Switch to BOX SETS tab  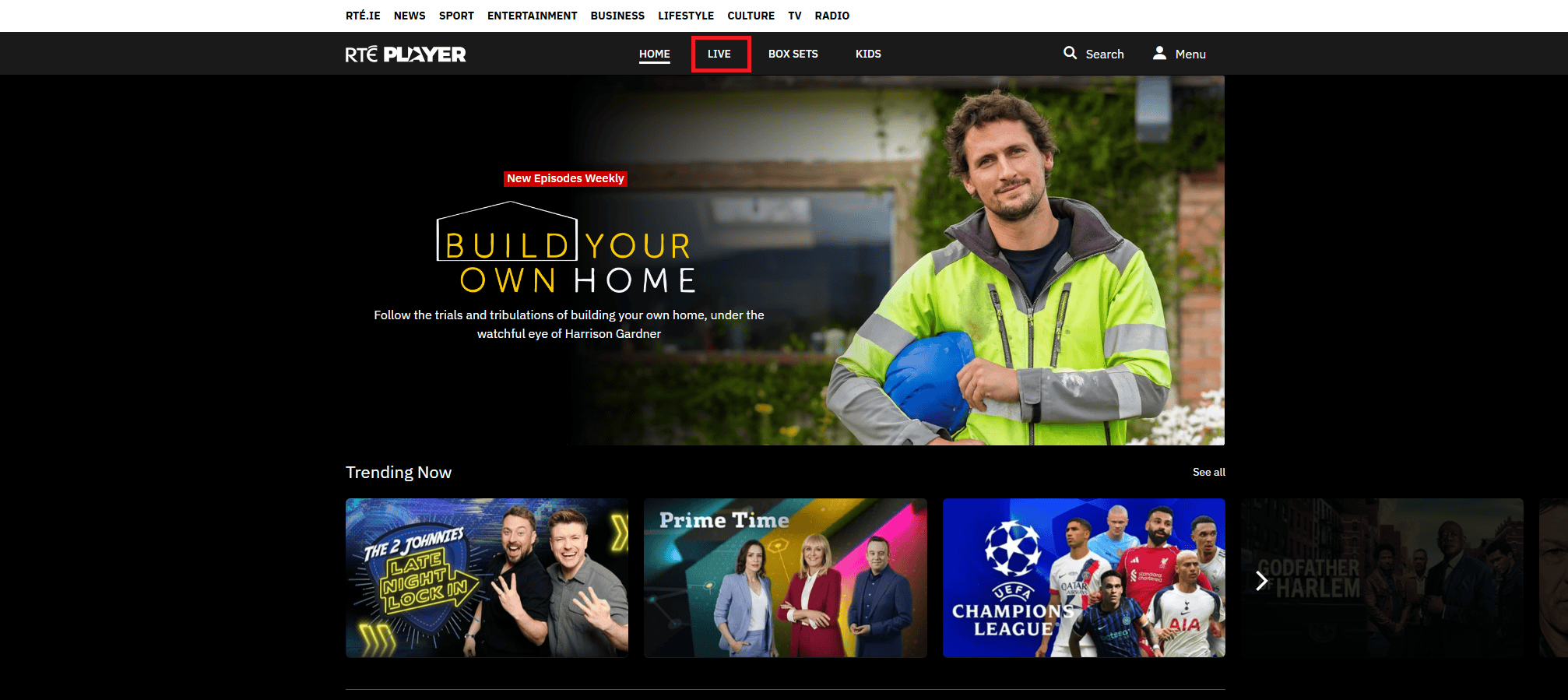pyautogui.click(x=793, y=54)
